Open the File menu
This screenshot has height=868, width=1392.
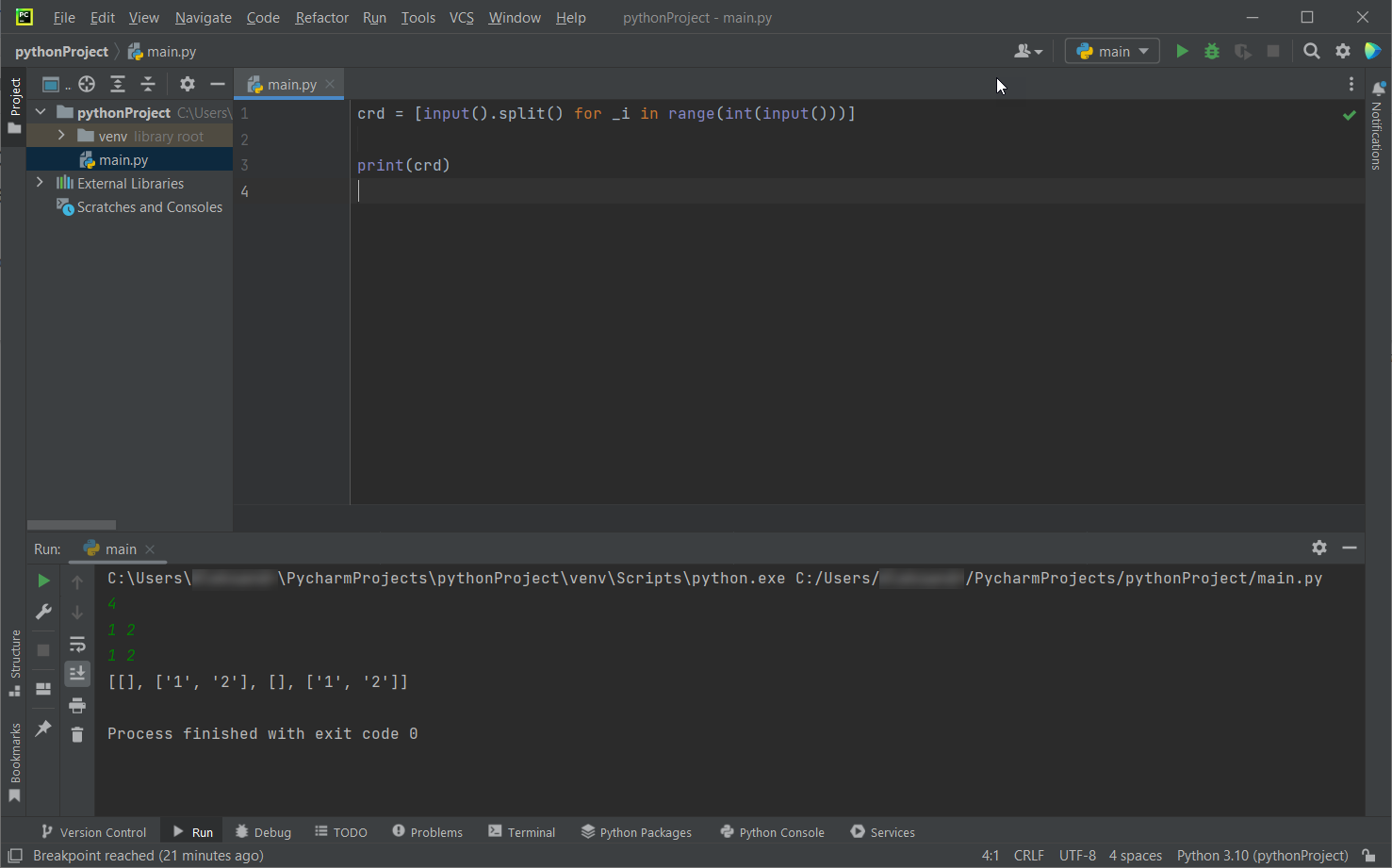point(64,17)
